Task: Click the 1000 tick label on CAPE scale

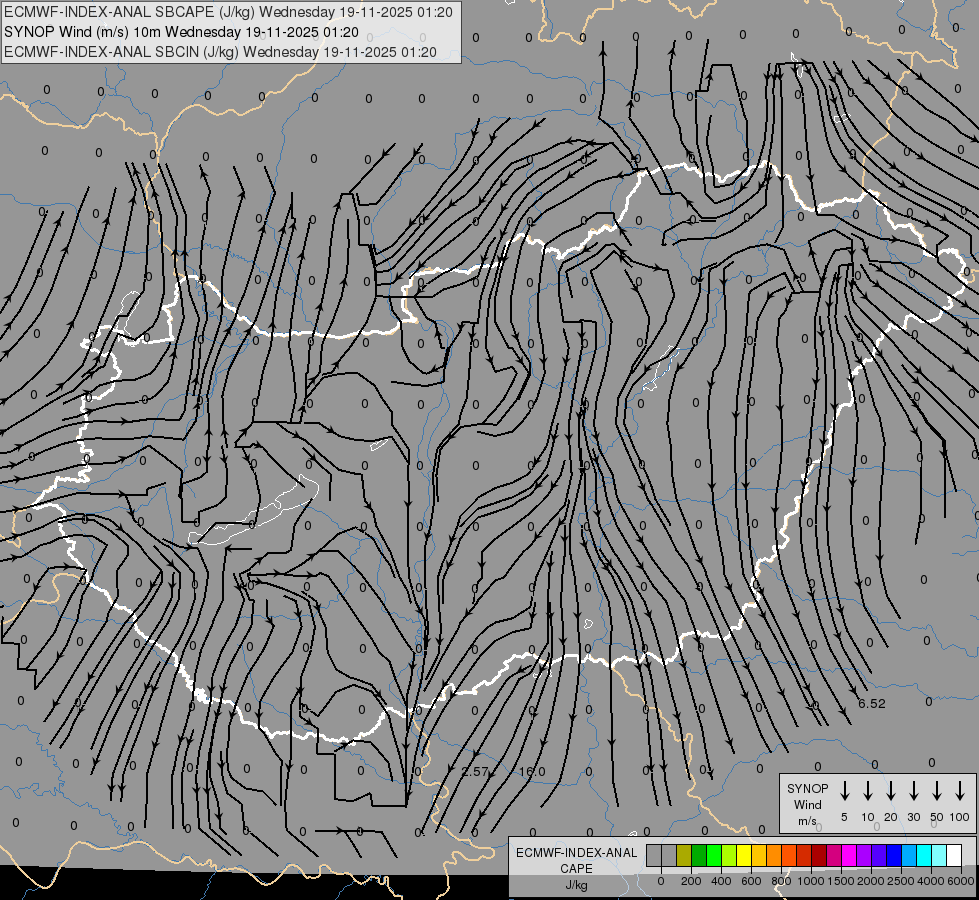Action: pos(811,881)
